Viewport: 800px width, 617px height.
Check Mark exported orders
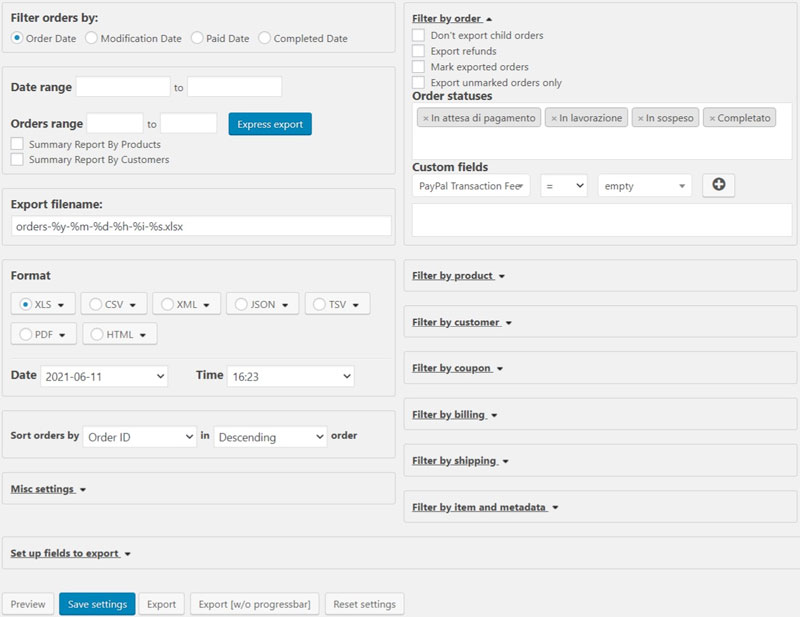click(x=418, y=66)
